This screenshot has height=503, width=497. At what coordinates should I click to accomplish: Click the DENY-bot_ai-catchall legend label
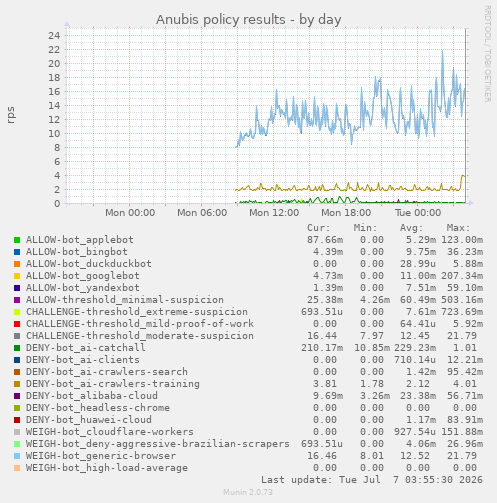(x=86, y=348)
